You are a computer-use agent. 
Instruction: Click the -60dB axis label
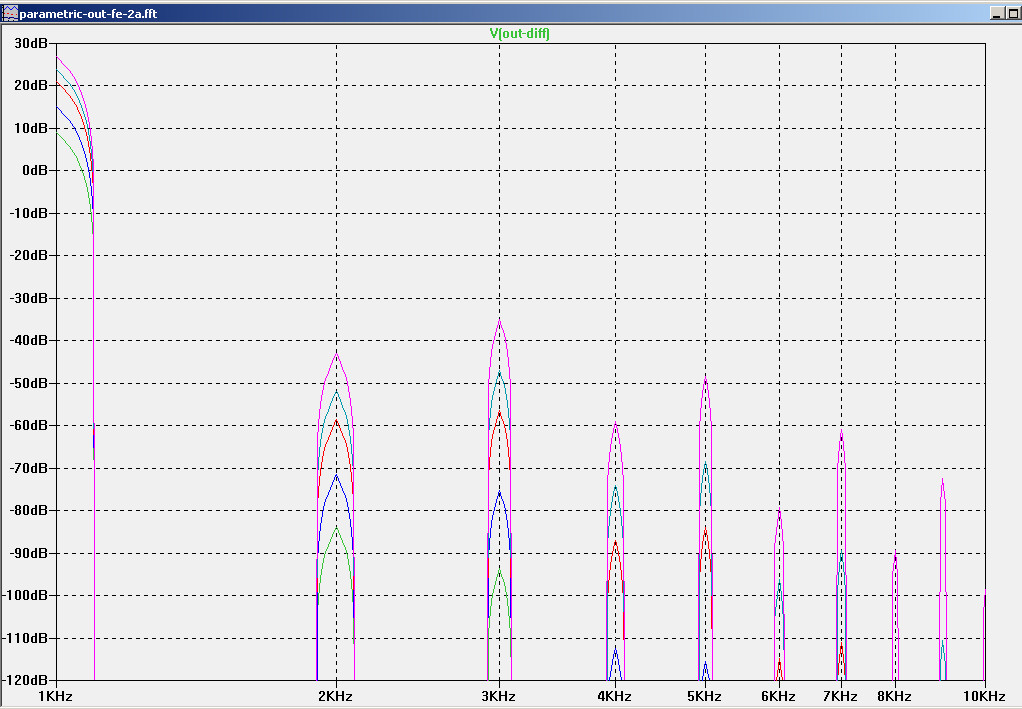[29, 426]
